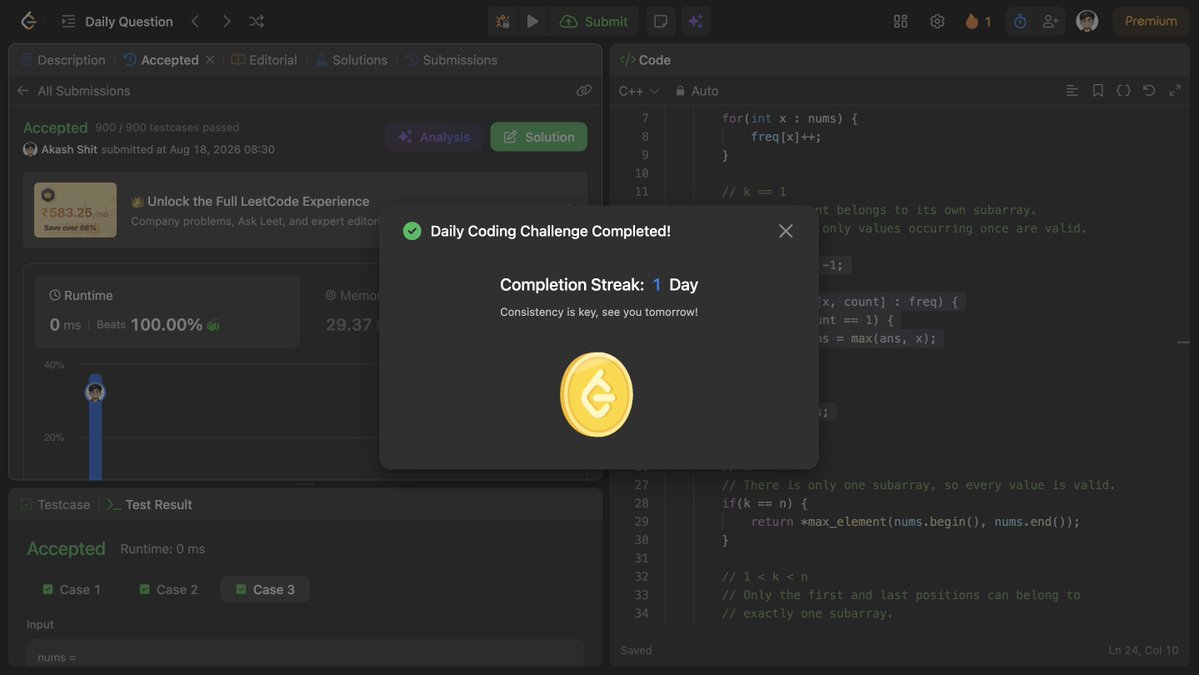This screenshot has width=1199, height=675.
Task: Open the AI sparkle assistant icon
Action: 695,21
